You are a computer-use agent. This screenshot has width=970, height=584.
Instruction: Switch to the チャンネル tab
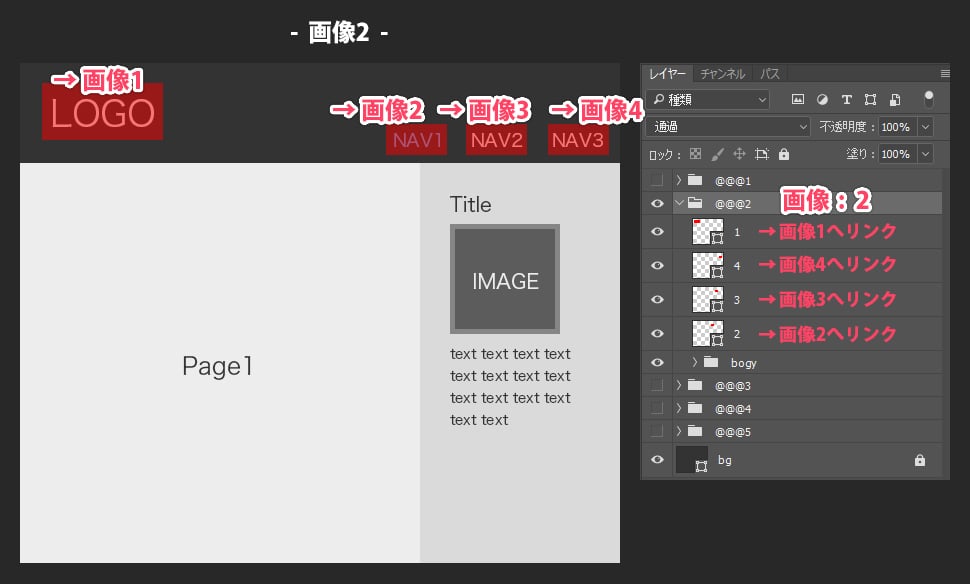722,74
